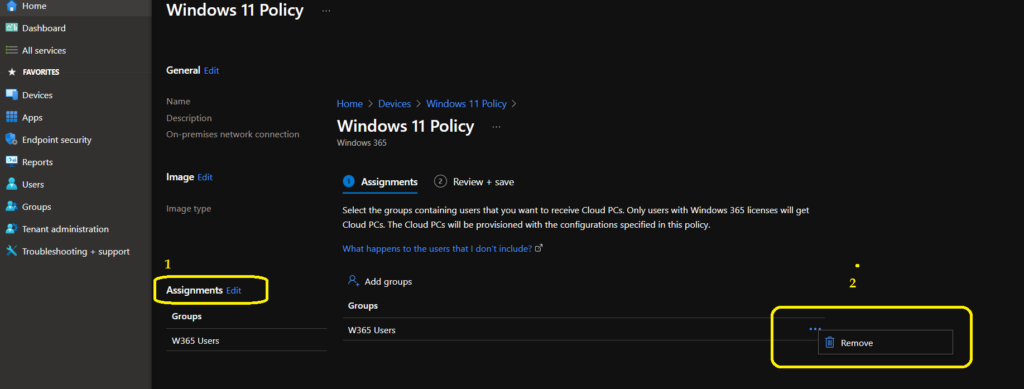Click Edit next to Assignments

pyautogui.click(x=234, y=290)
